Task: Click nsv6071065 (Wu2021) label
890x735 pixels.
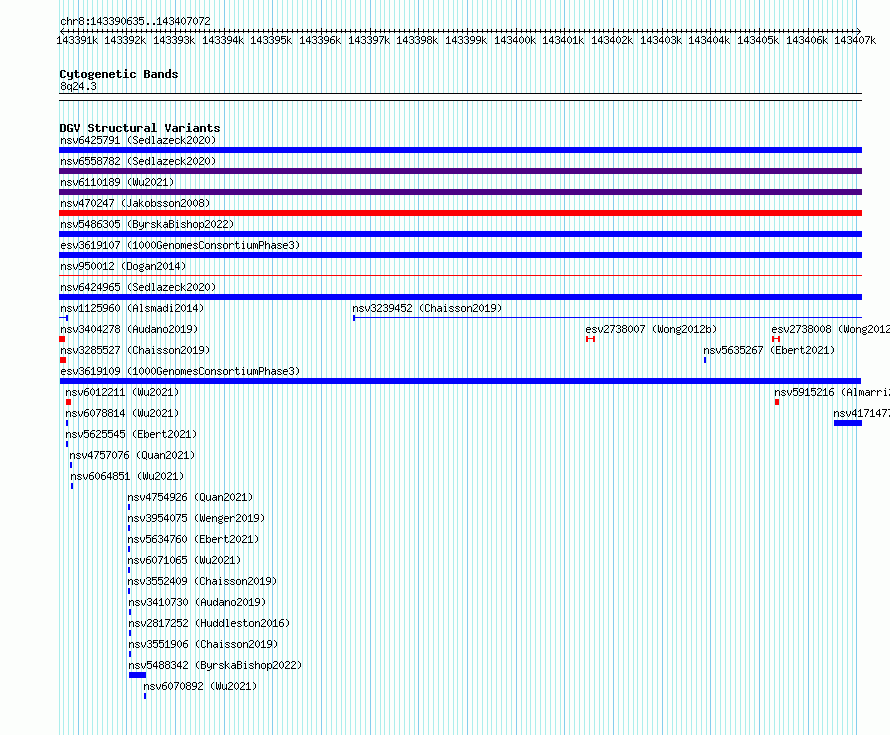Action: click(184, 560)
